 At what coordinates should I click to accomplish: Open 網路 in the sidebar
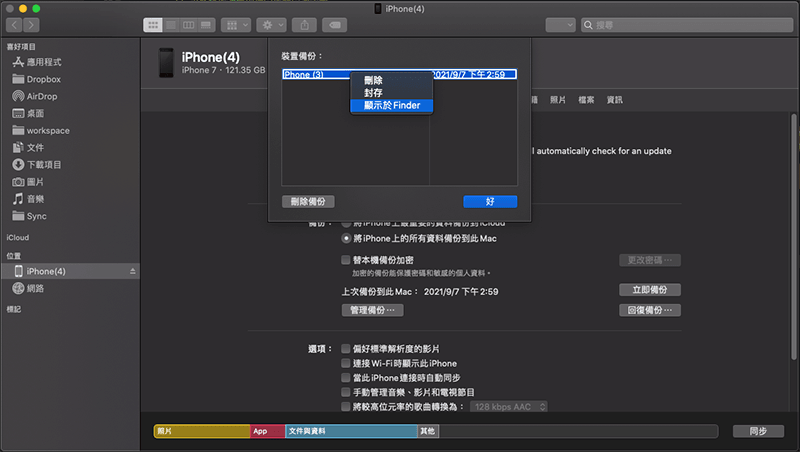(x=28, y=288)
